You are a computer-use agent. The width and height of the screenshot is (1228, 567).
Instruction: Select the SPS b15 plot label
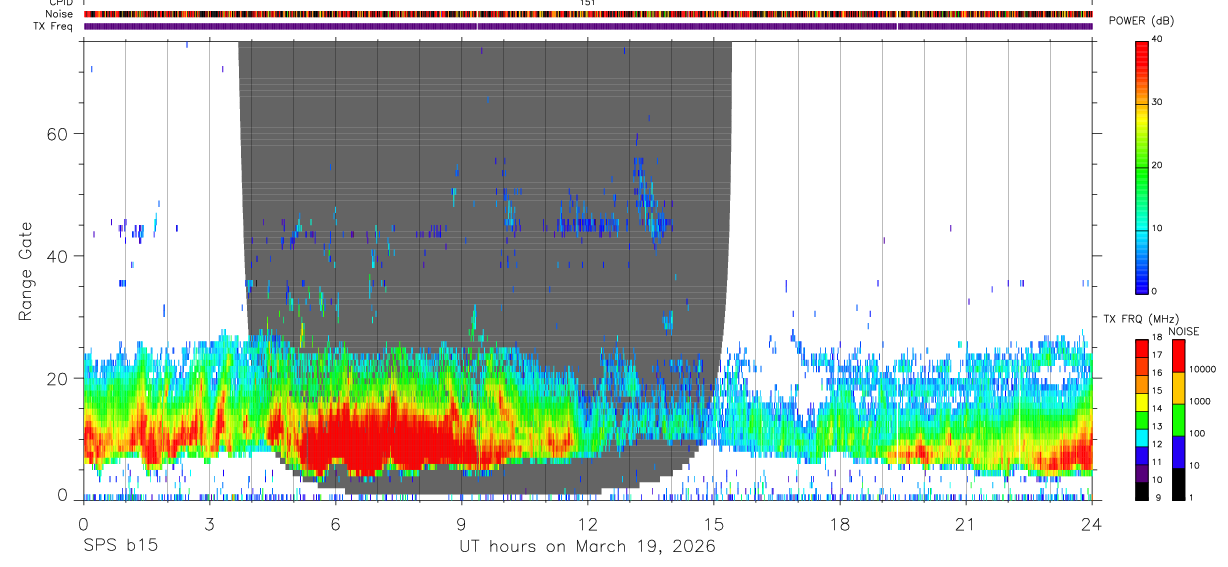(119, 546)
